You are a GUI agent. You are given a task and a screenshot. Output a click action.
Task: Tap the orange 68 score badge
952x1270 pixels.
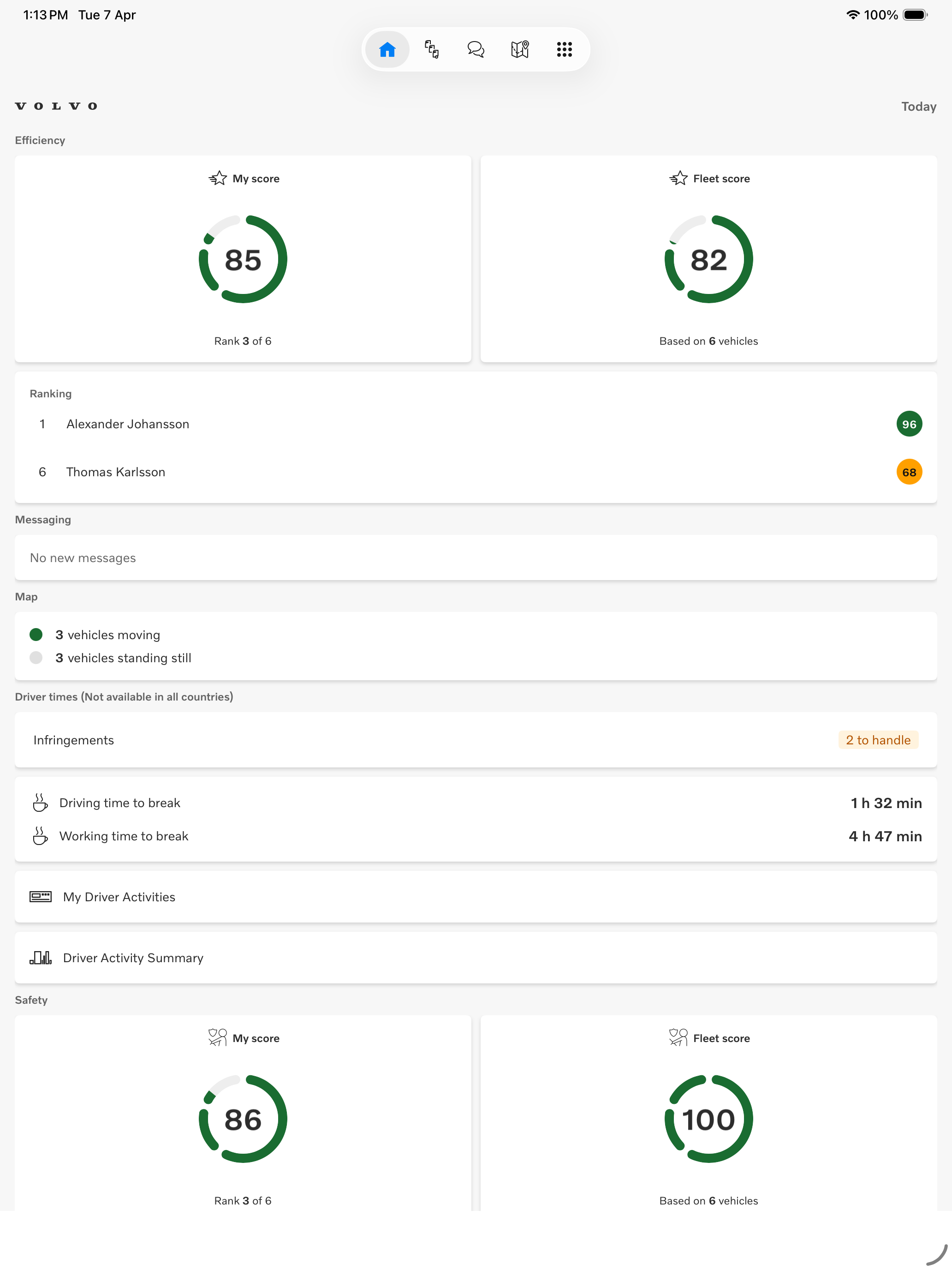(909, 472)
